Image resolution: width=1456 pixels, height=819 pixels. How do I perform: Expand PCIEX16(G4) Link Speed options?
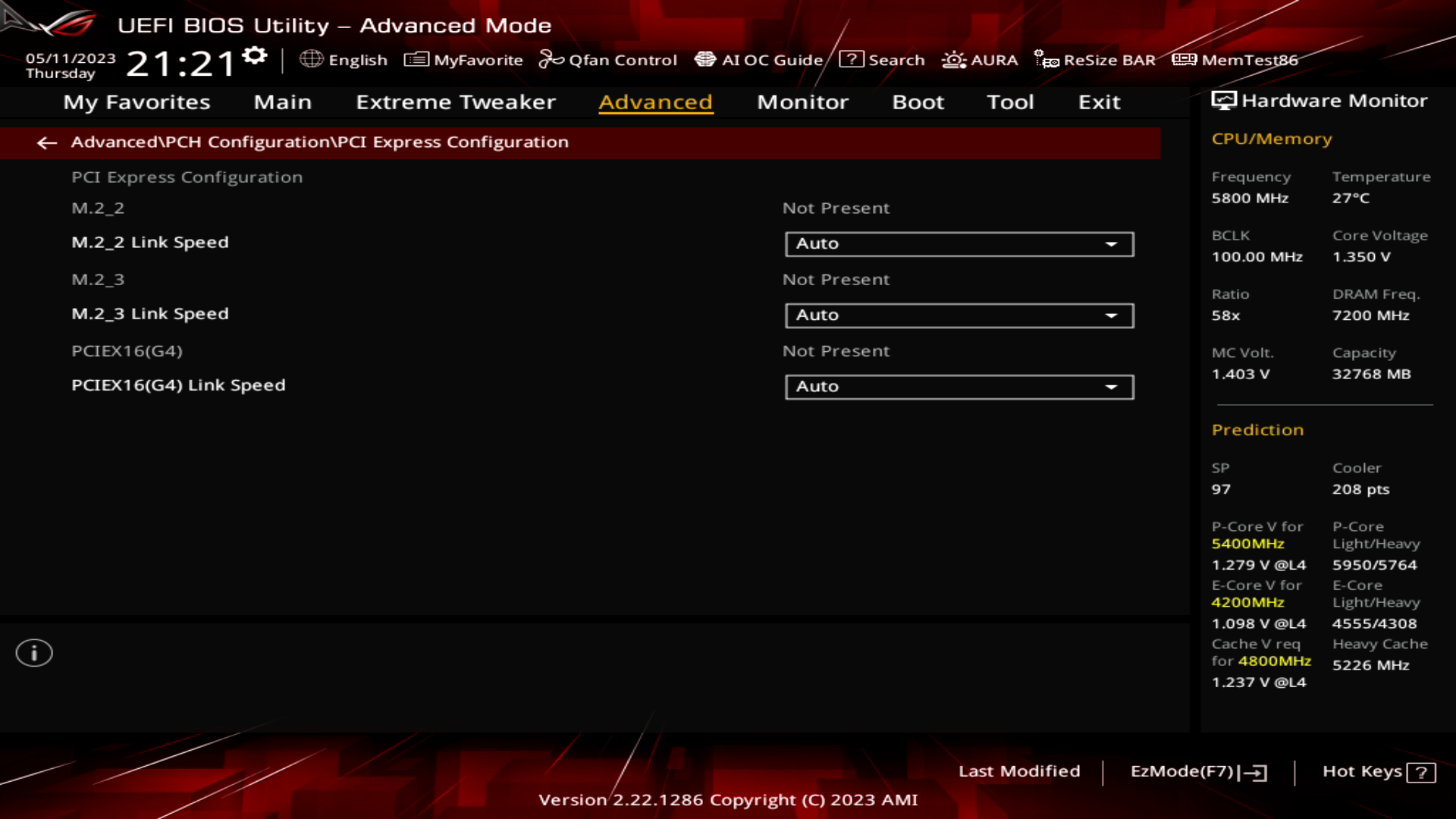click(x=1113, y=386)
